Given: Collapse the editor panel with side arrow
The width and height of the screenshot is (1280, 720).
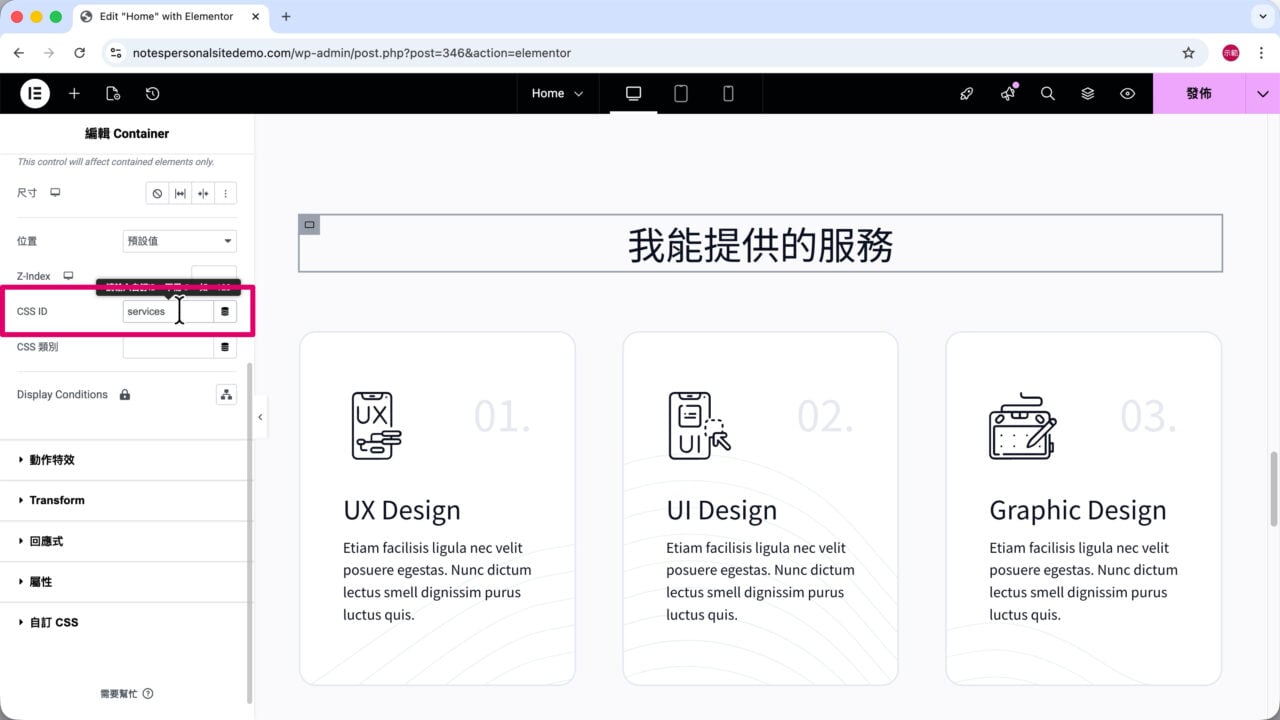Looking at the screenshot, I should point(260,417).
